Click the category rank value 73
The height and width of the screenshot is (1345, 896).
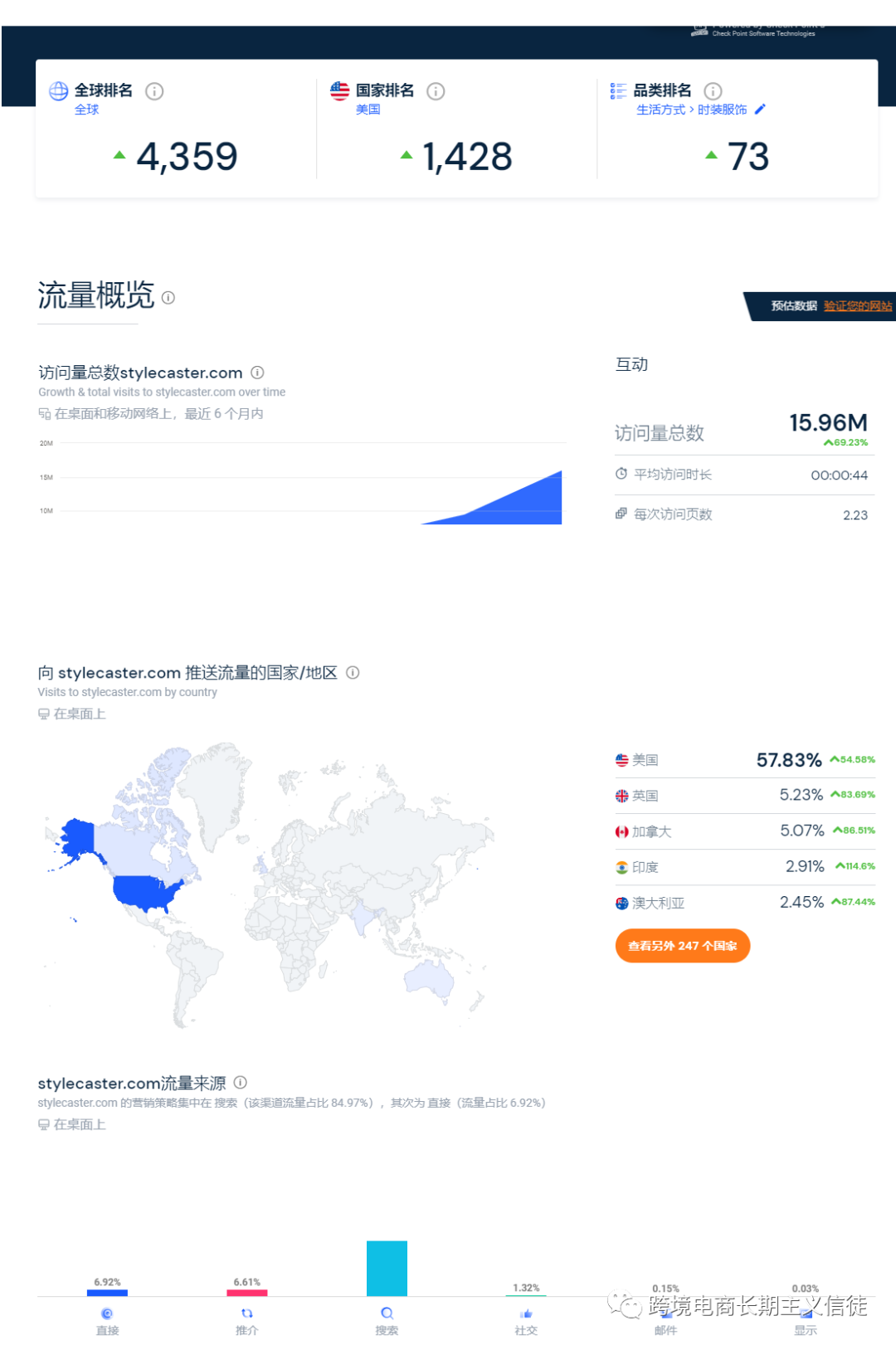(748, 156)
